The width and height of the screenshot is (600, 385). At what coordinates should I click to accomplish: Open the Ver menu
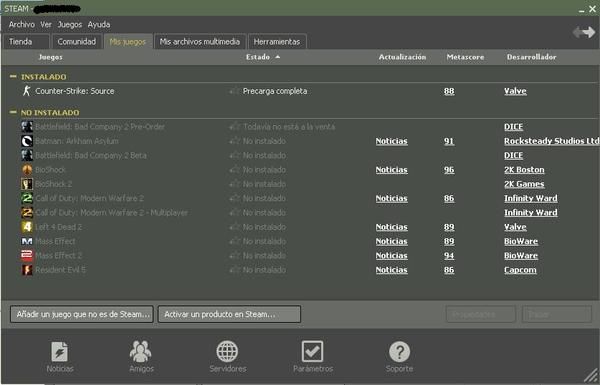pos(46,24)
